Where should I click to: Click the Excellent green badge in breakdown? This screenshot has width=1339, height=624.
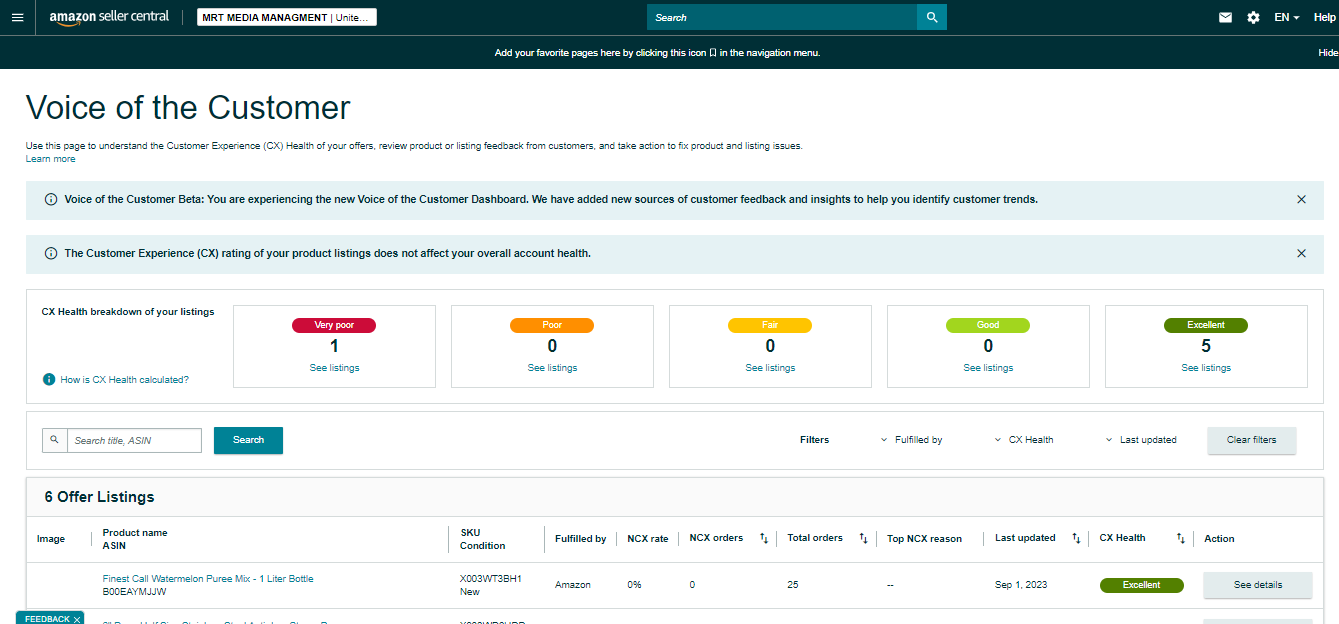click(1206, 325)
